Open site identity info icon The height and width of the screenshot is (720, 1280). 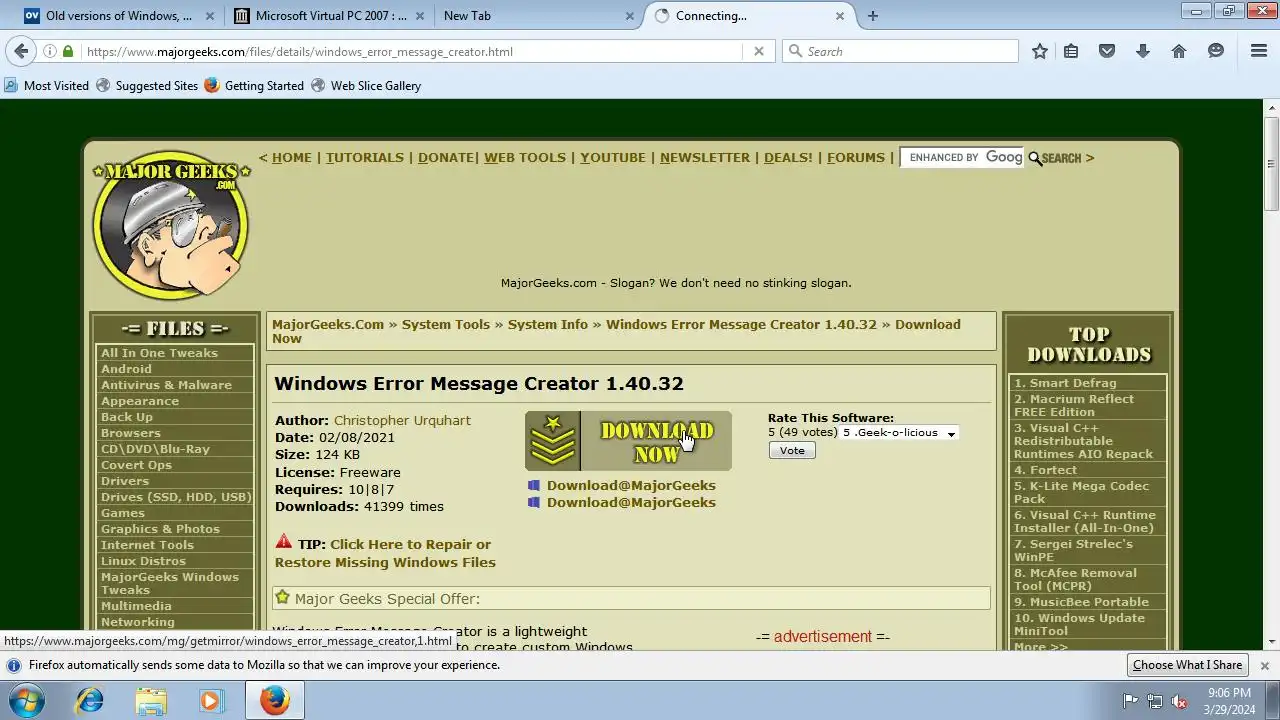tap(50, 51)
